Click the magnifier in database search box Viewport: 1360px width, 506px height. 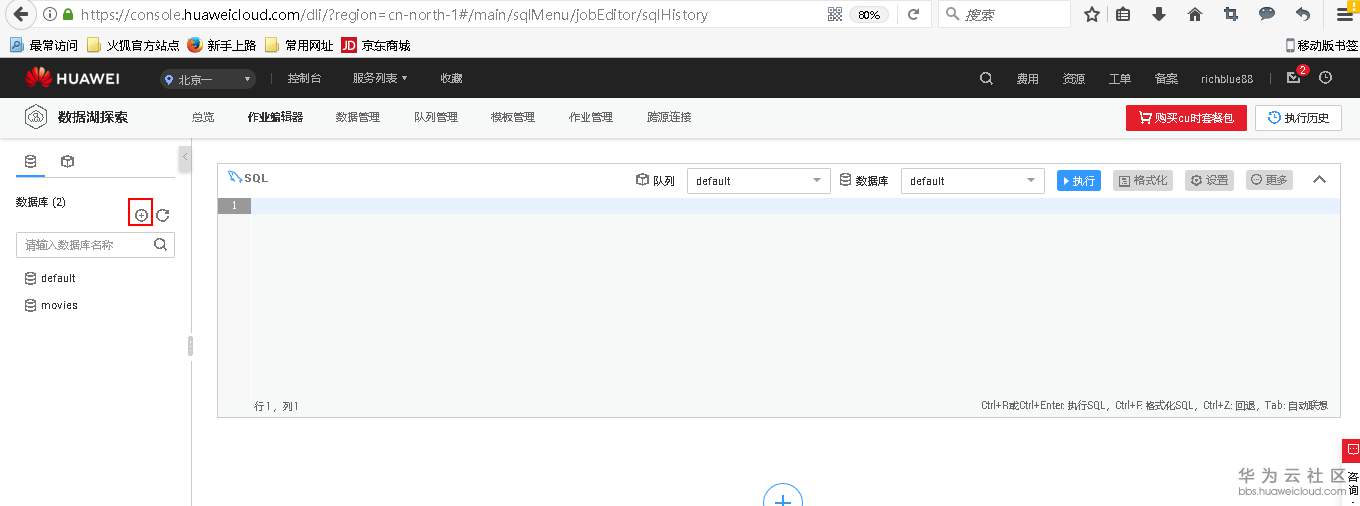coord(160,244)
